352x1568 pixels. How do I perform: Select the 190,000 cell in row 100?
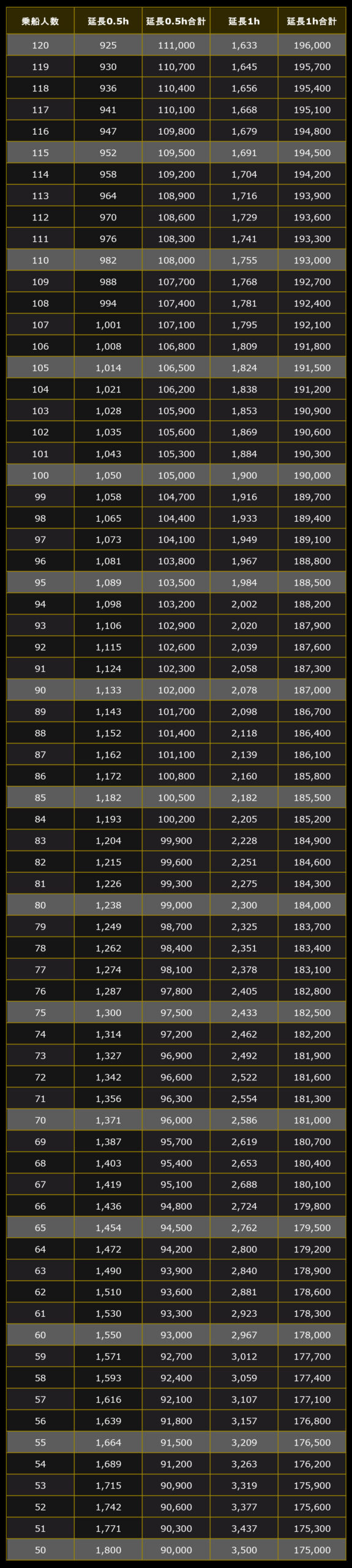[312, 475]
